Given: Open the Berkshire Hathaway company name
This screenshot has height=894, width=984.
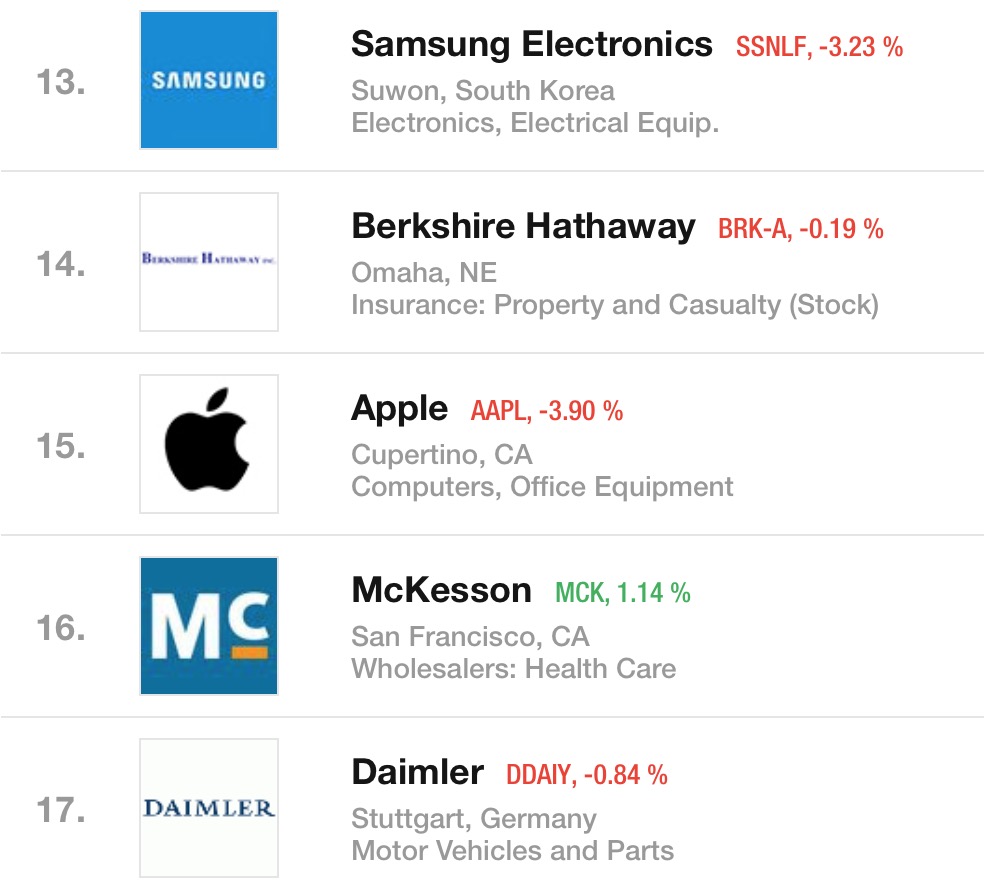Looking at the screenshot, I should [x=523, y=226].
